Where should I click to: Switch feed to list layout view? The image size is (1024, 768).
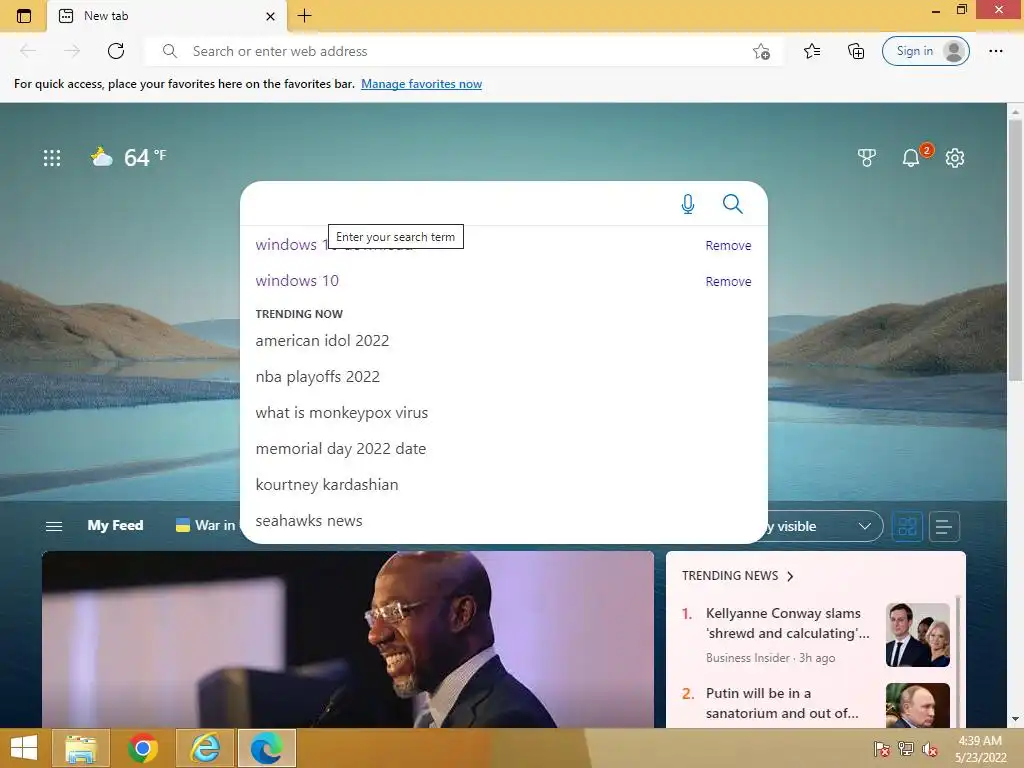pos(944,526)
